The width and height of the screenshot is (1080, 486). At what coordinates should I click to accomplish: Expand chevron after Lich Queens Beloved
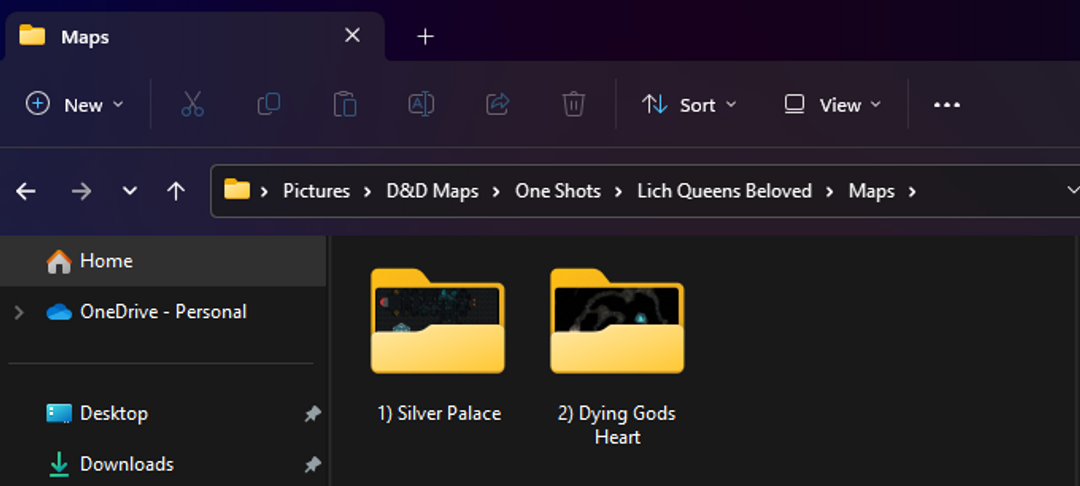[831, 191]
